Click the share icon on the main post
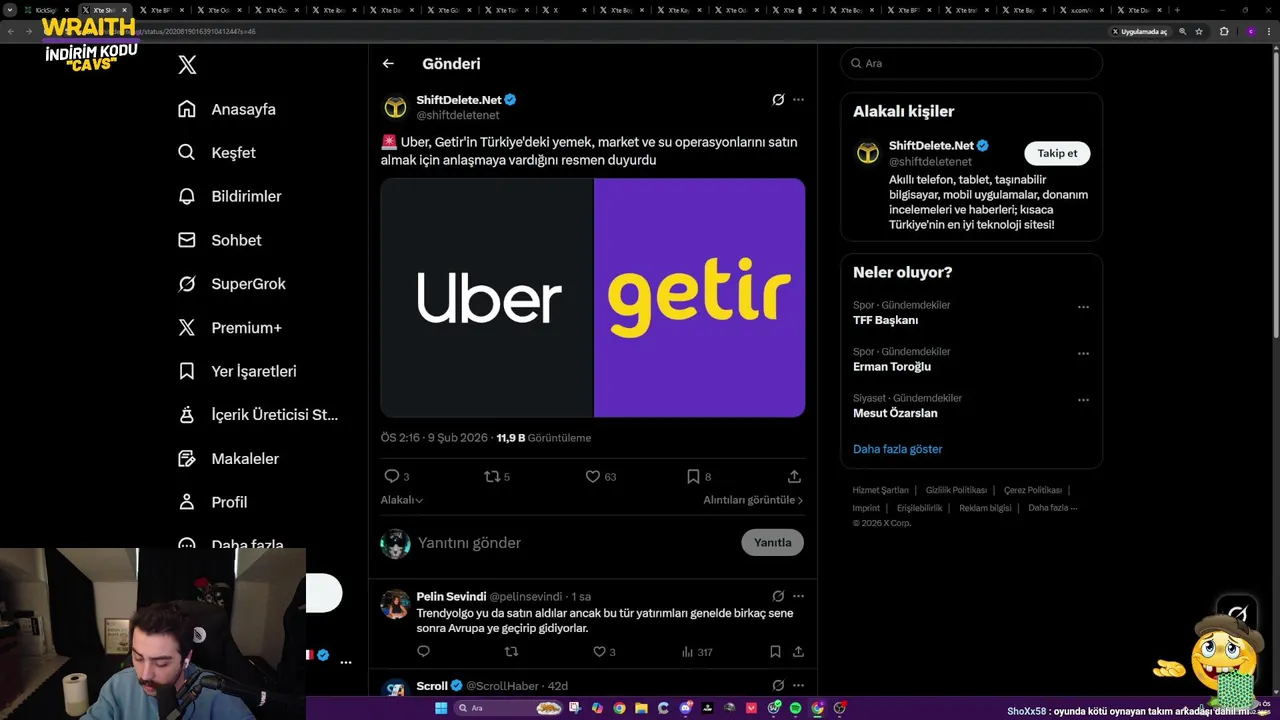The image size is (1280, 720). (x=794, y=477)
